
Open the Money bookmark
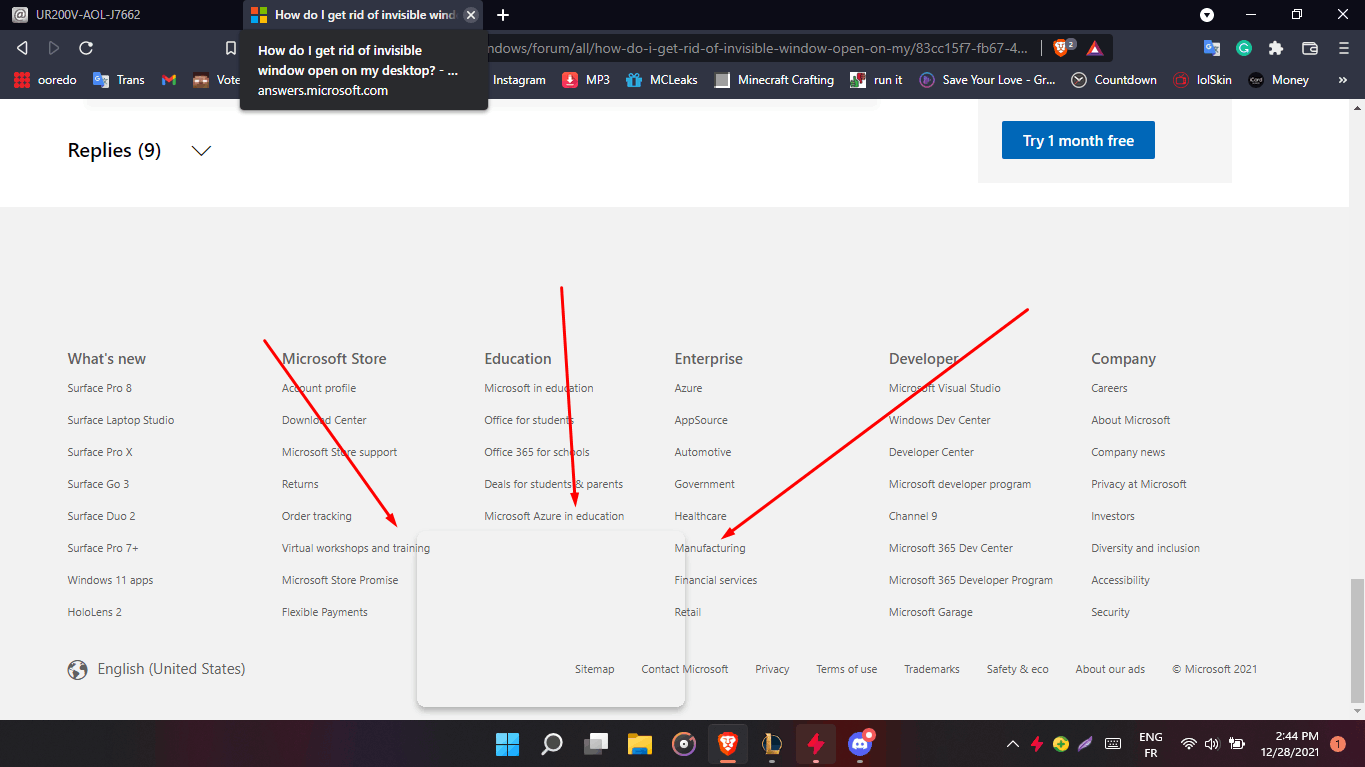tap(1279, 80)
